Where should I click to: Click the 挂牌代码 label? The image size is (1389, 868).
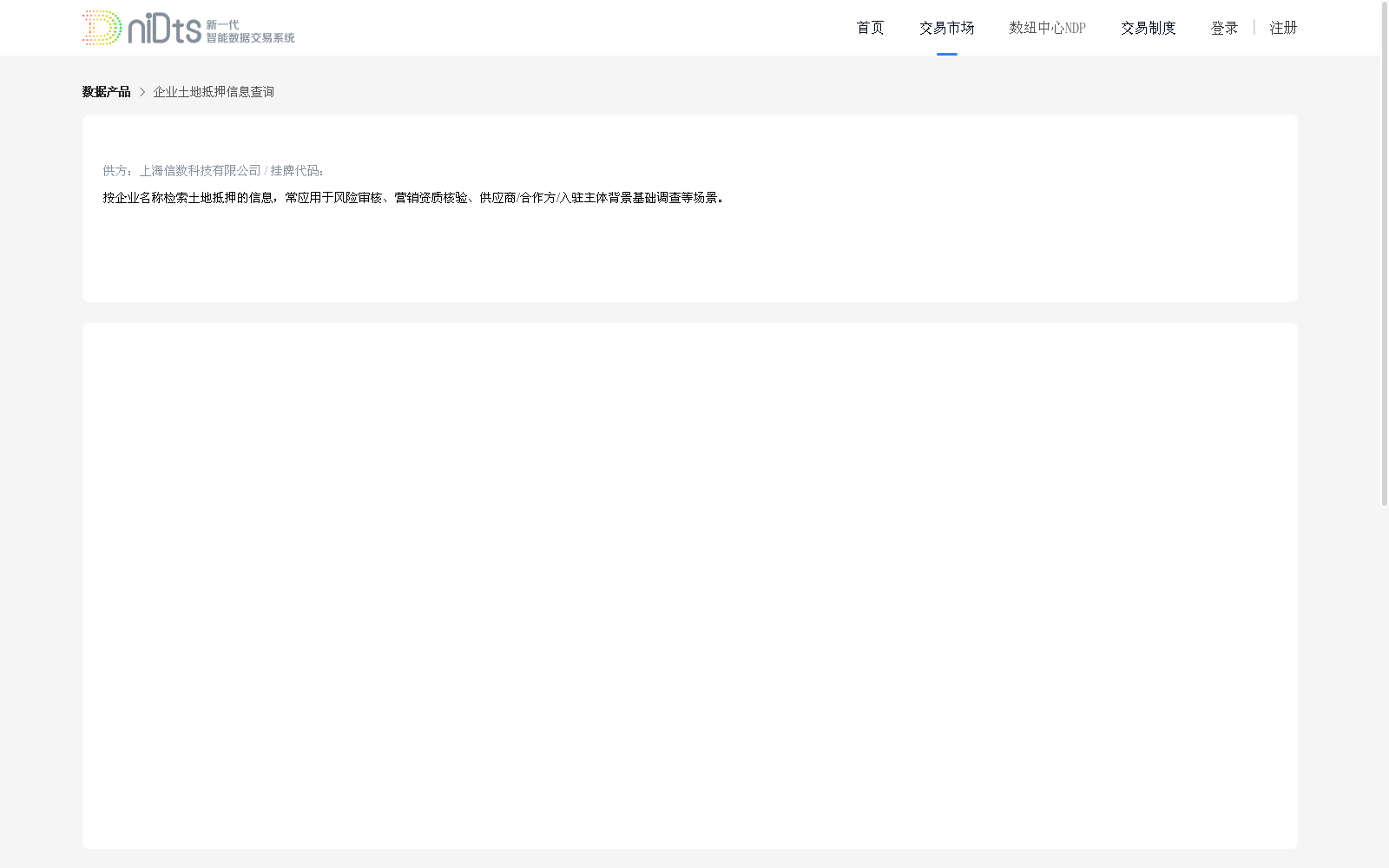coord(297,171)
